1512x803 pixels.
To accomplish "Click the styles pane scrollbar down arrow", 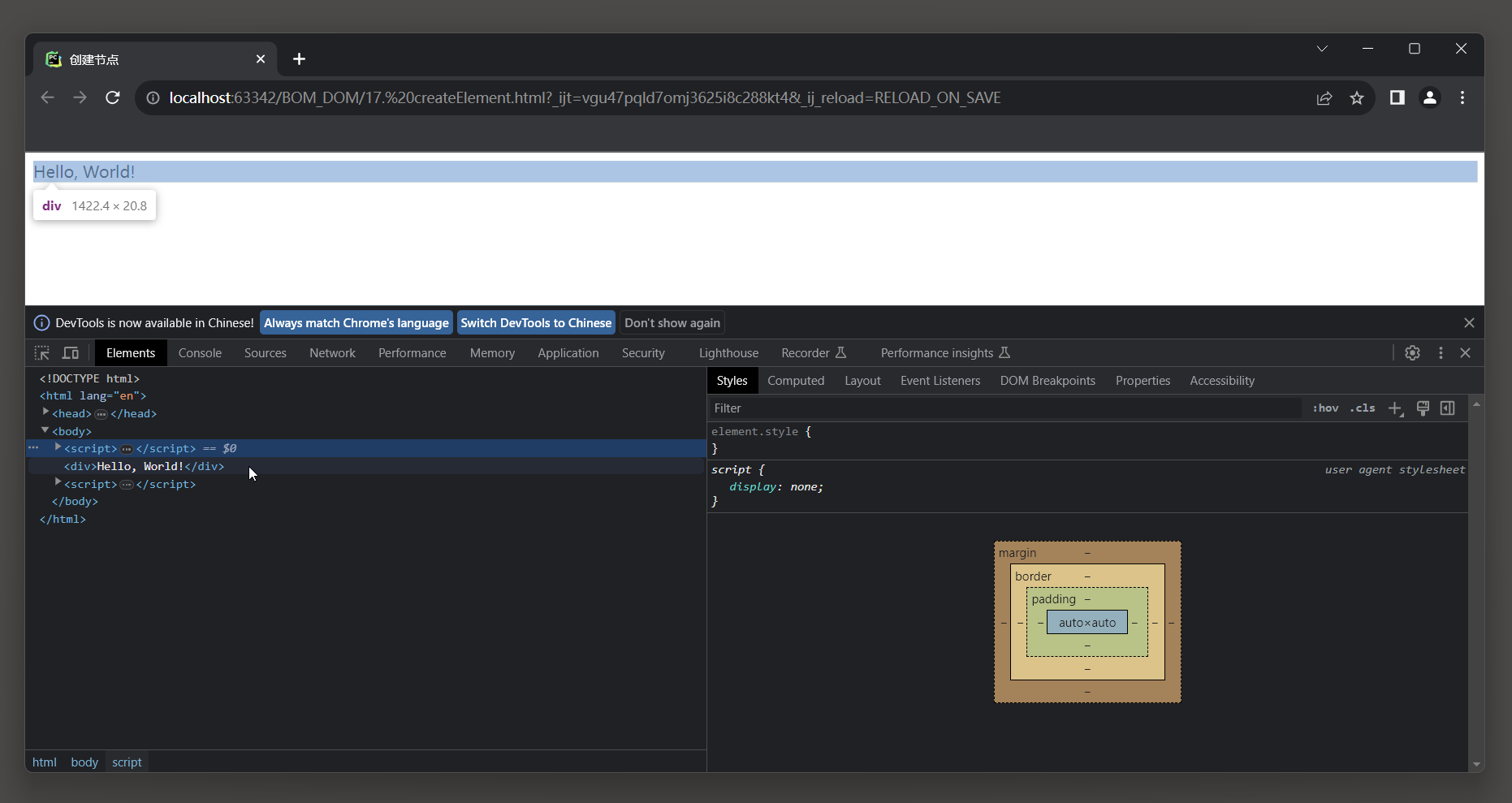I will click(x=1476, y=765).
